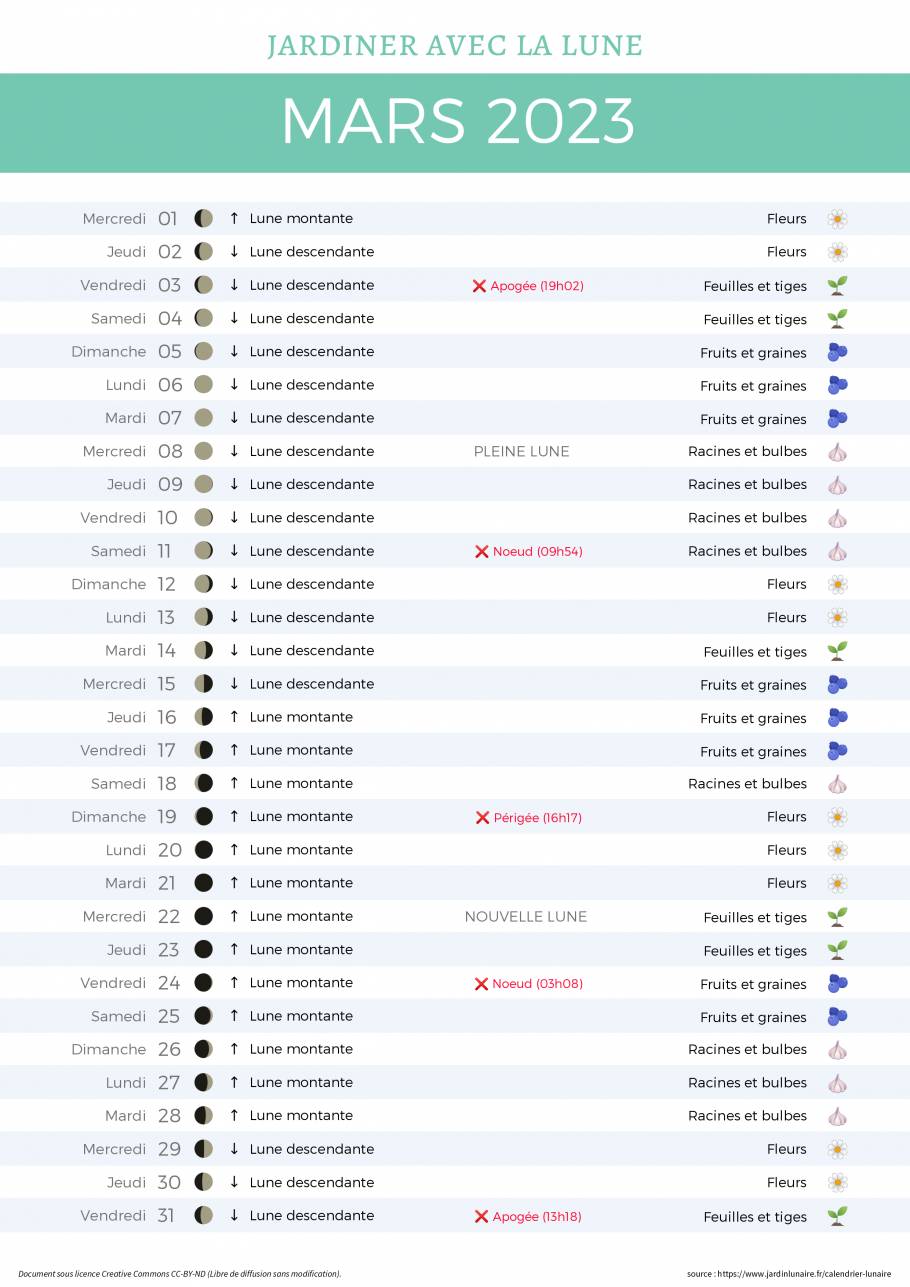Viewport: 910px width, 1287px height.
Task: Click the red X beside Noeud (09h54)
Action: coord(481,551)
